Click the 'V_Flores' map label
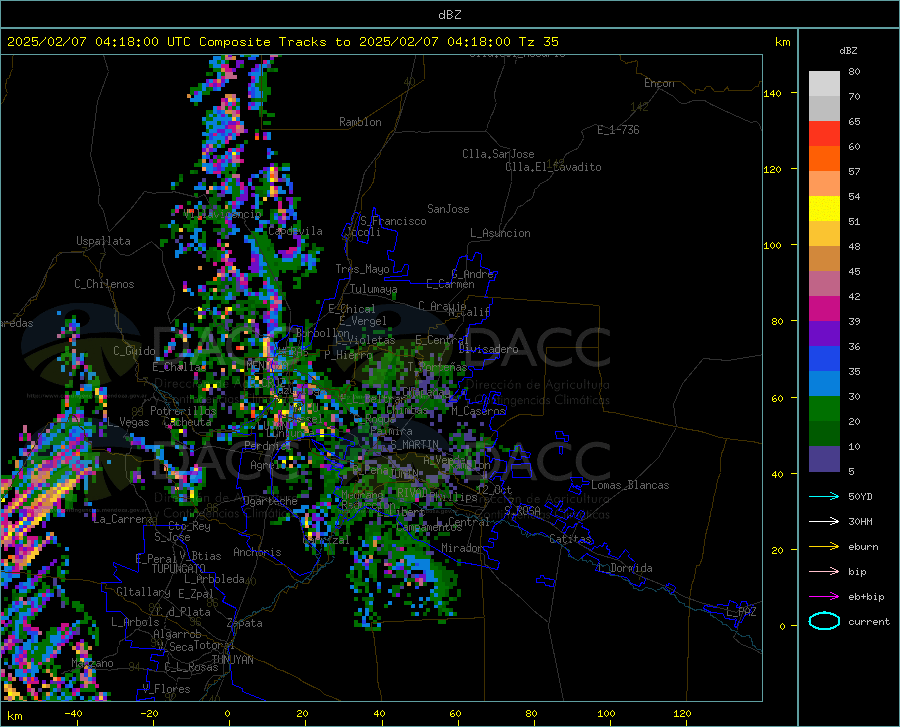 [x=166, y=689]
